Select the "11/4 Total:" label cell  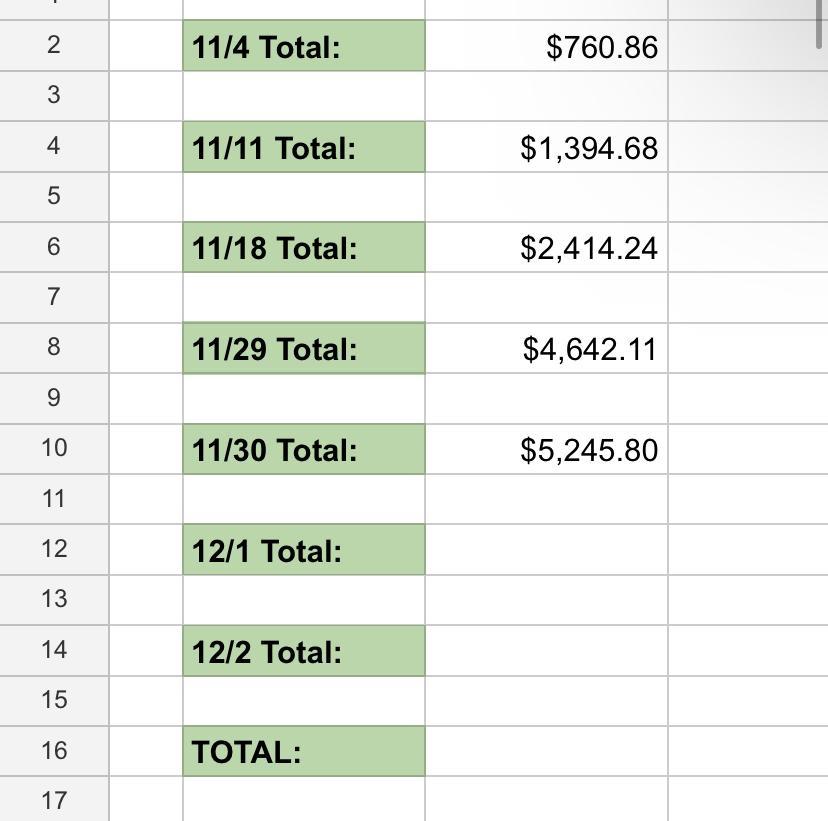coord(303,47)
